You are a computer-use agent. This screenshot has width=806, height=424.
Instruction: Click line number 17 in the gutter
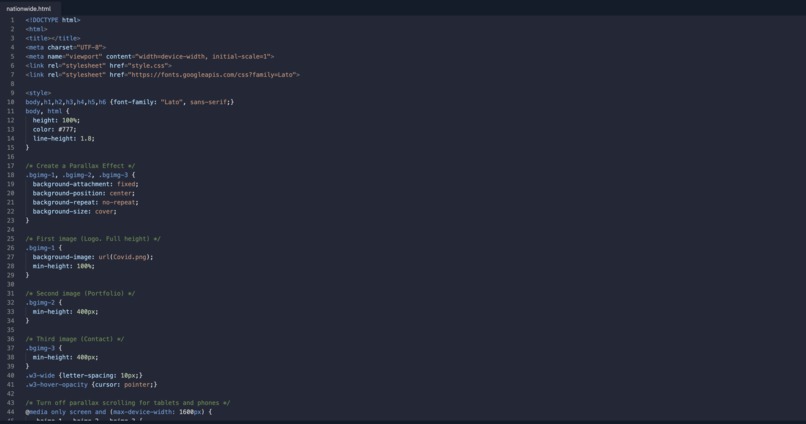[x=10, y=166]
